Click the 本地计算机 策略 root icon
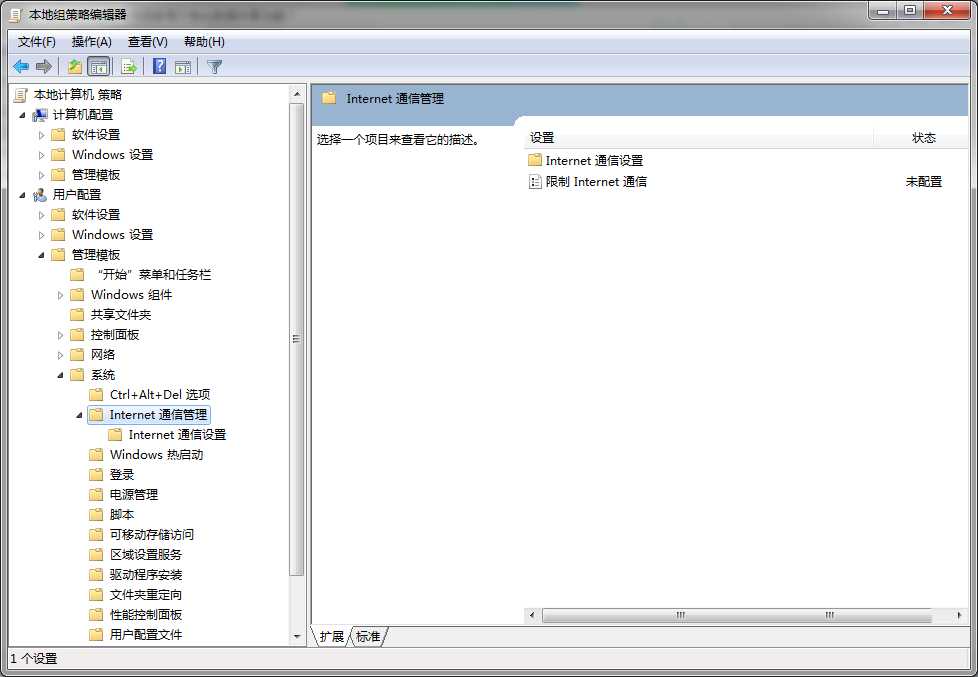 19,94
